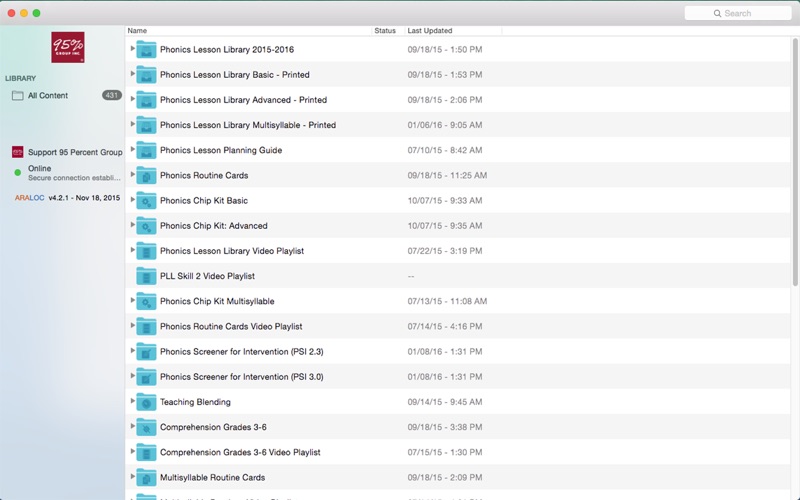Expand Phonics Chip Kit Multisyllable disclosure triangle

coord(132,300)
